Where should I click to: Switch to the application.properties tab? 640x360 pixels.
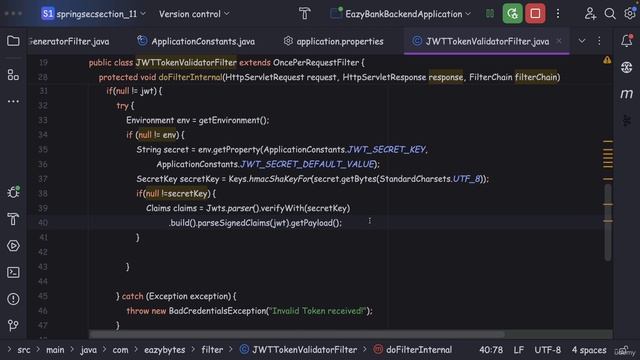pyautogui.click(x=334, y=41)
